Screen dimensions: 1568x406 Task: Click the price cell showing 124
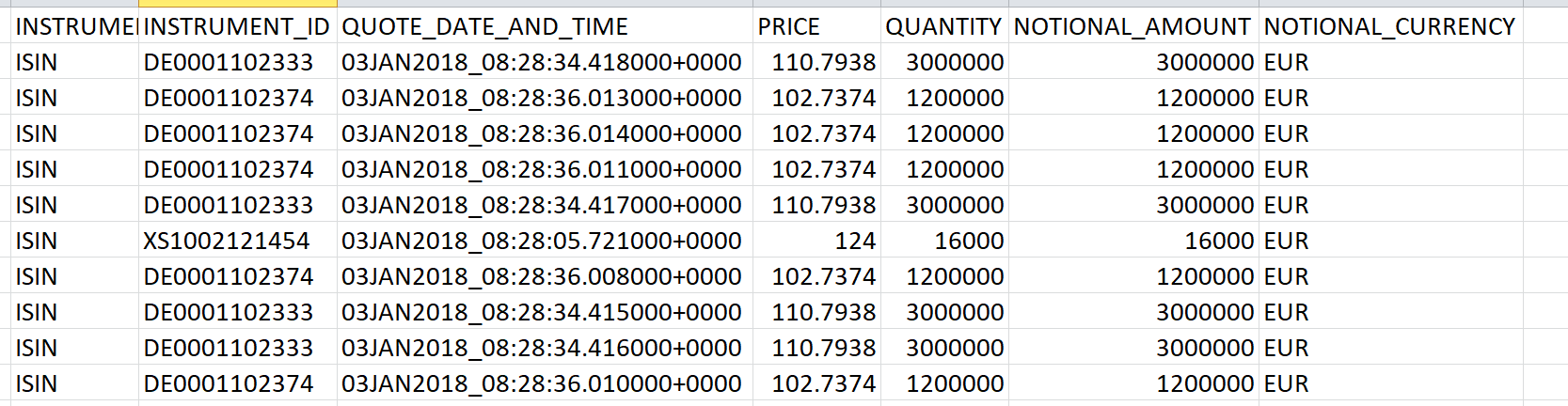816,241
